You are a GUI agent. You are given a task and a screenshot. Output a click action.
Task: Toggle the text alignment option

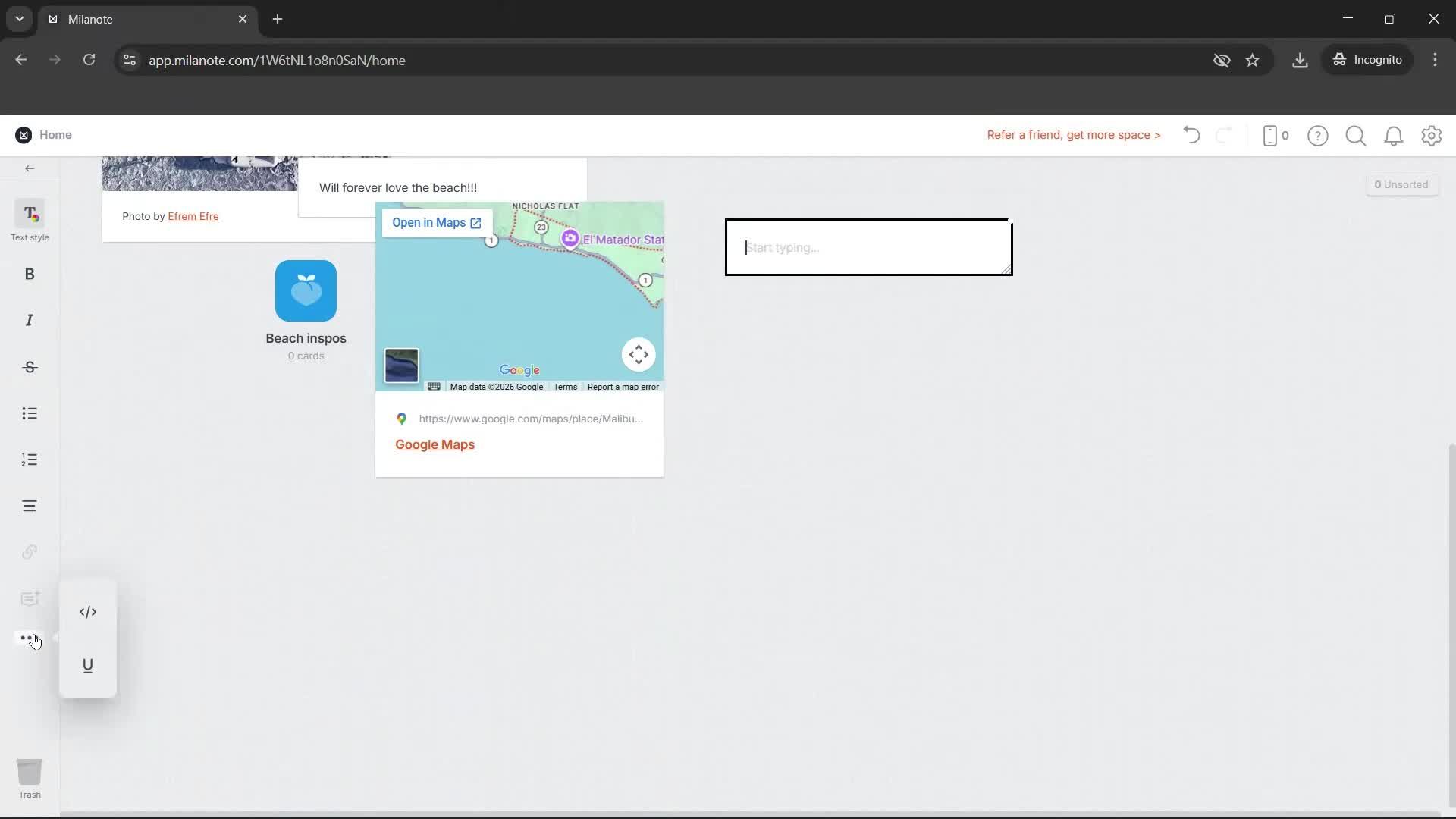(x=30, y=505)
